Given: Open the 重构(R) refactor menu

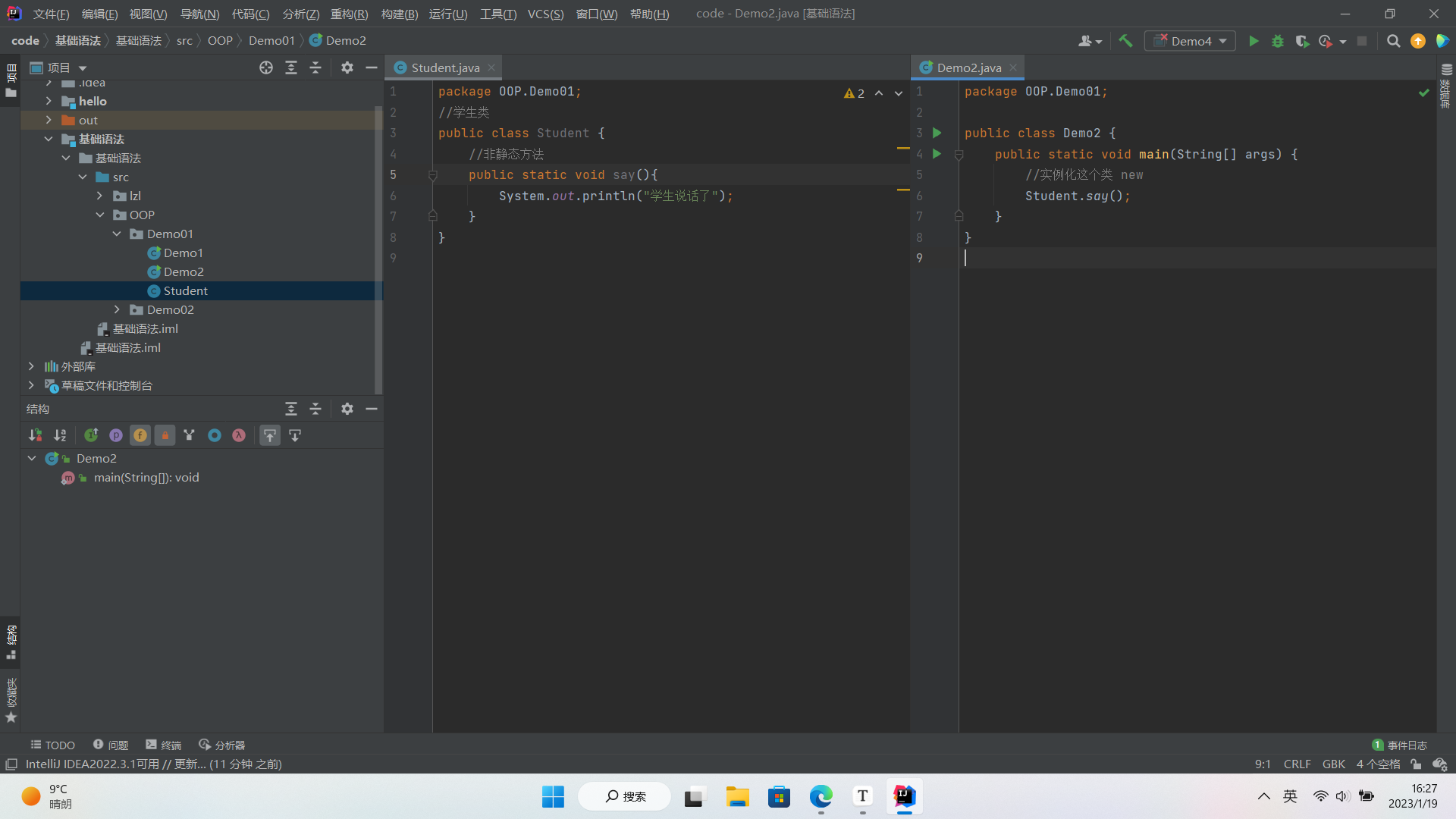Looking at the screenshot, I should [x=349, y=14].
